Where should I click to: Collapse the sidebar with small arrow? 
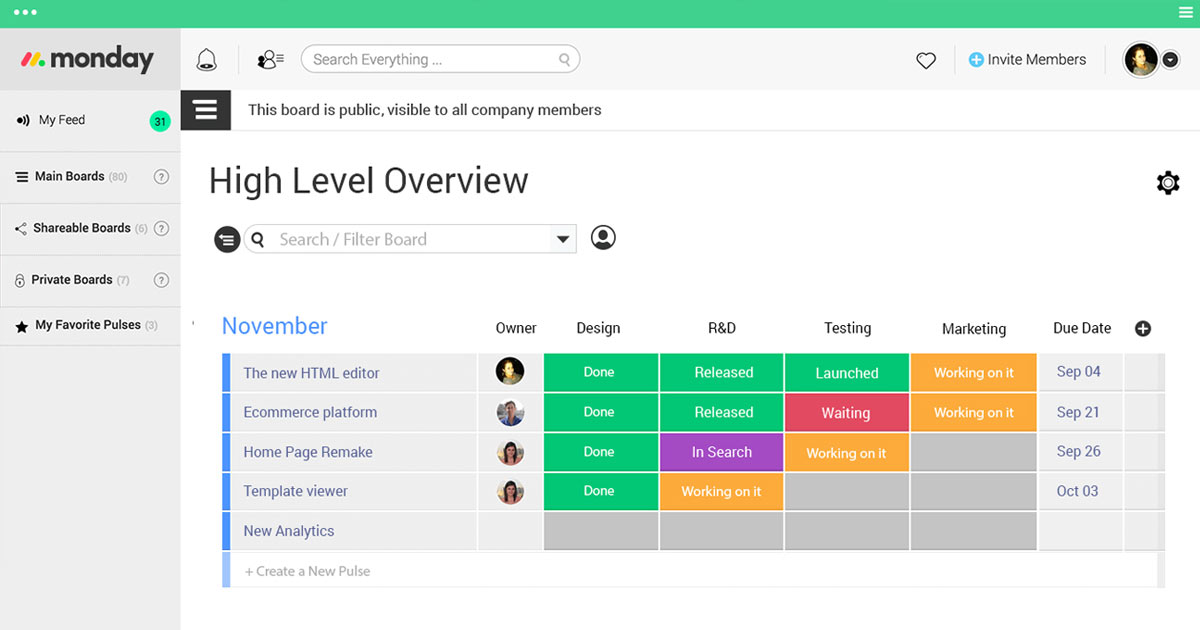tap(192, 323)
